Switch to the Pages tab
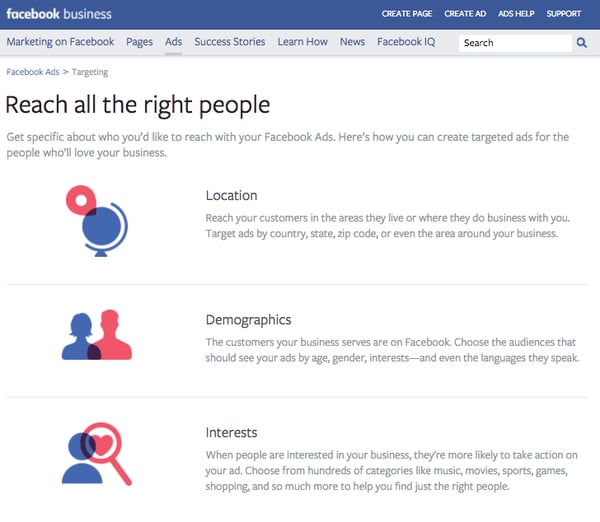600x522 pixels. [x=139, y=42]
